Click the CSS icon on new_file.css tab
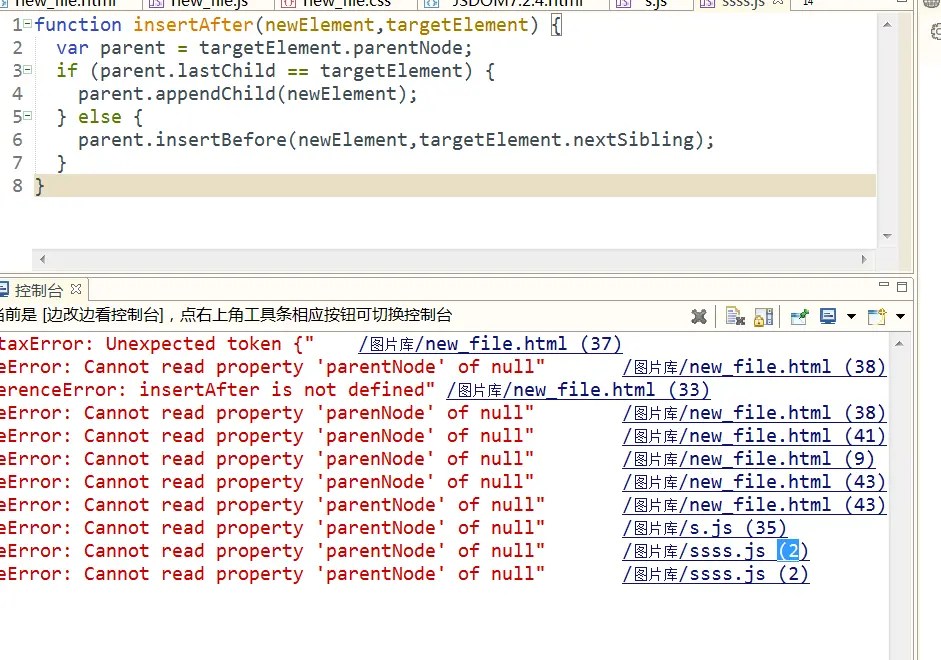The image size is (941, 660). [286, 3]
